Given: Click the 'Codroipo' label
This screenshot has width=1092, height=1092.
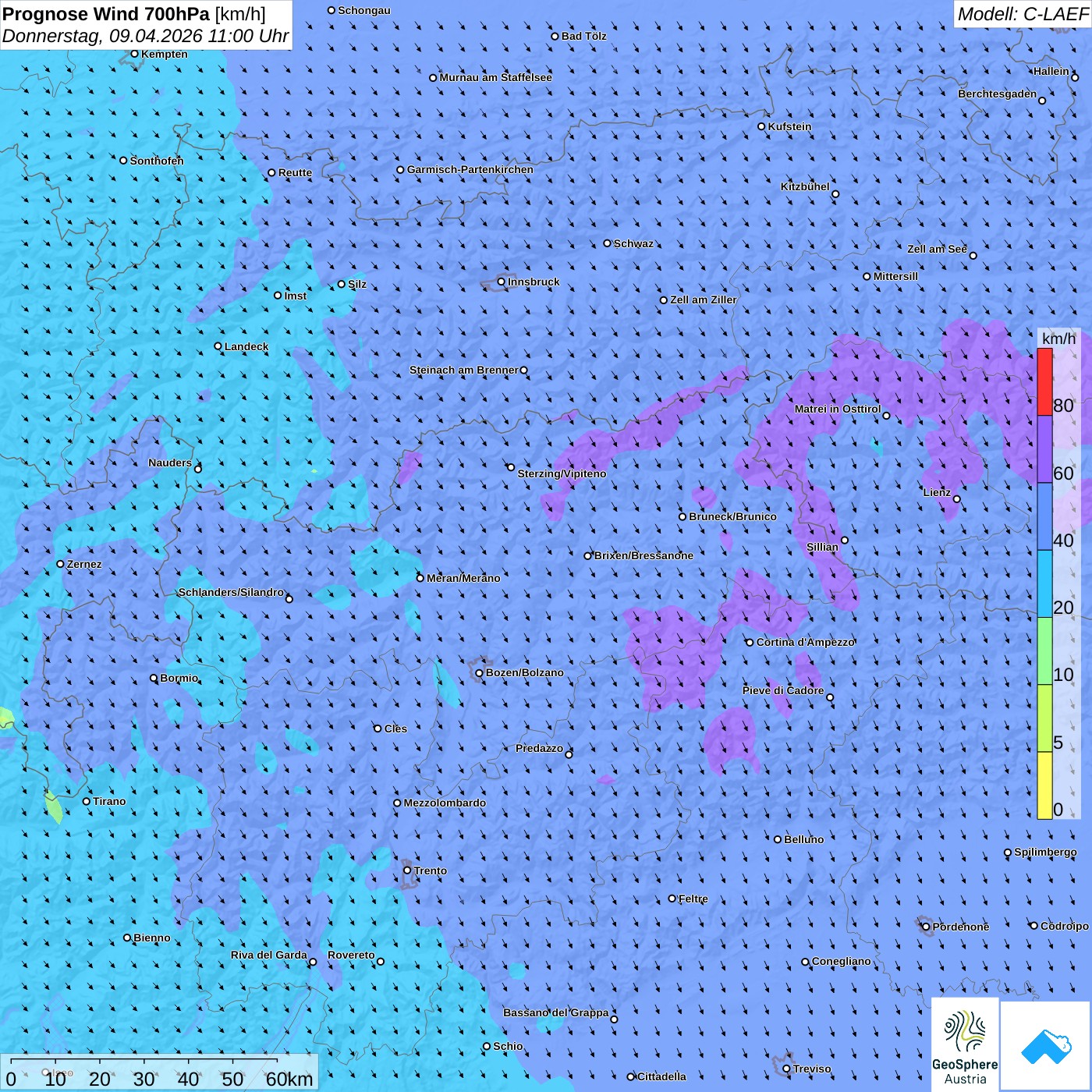Looking at the screenshot, I should pyautogui.click(x=1065, y=926).
